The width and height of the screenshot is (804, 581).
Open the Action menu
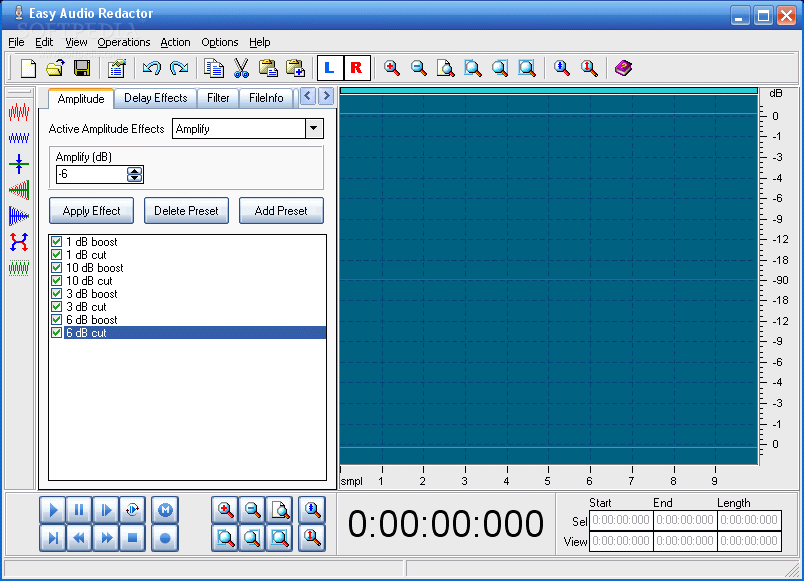[x=175, y=42]
